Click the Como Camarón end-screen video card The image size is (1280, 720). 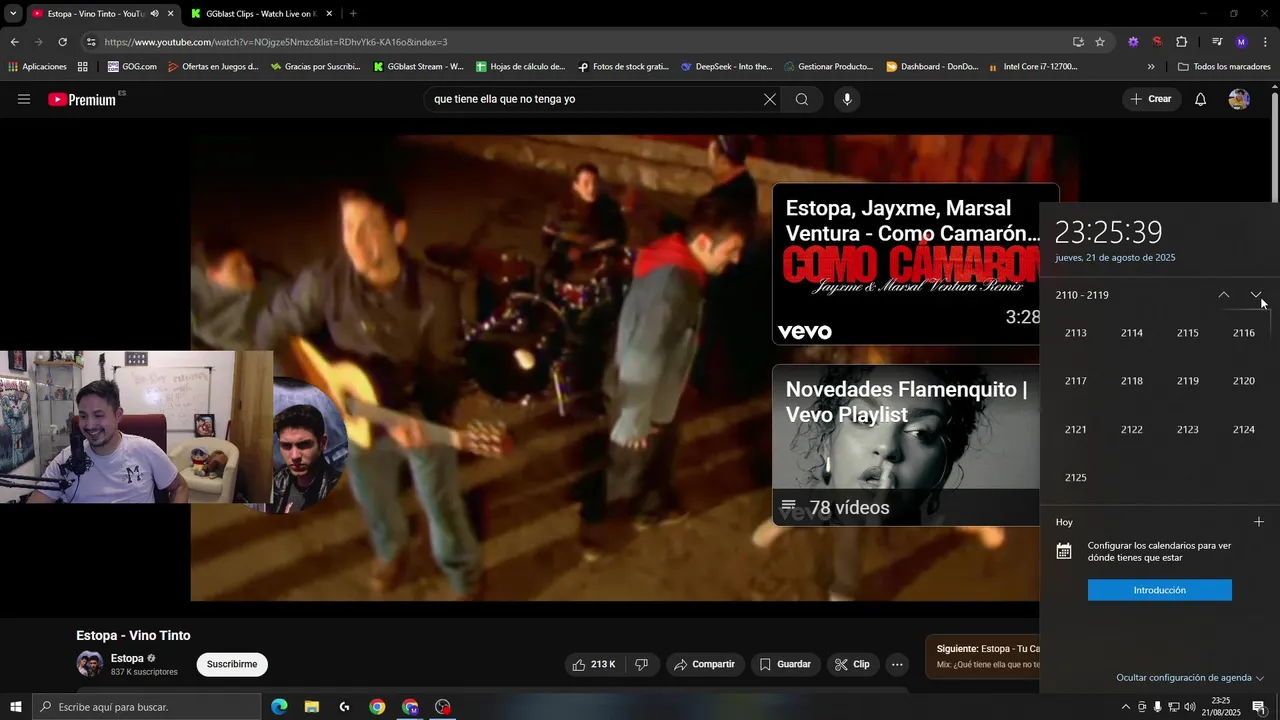pyautogui.click(x=906, y=264)
